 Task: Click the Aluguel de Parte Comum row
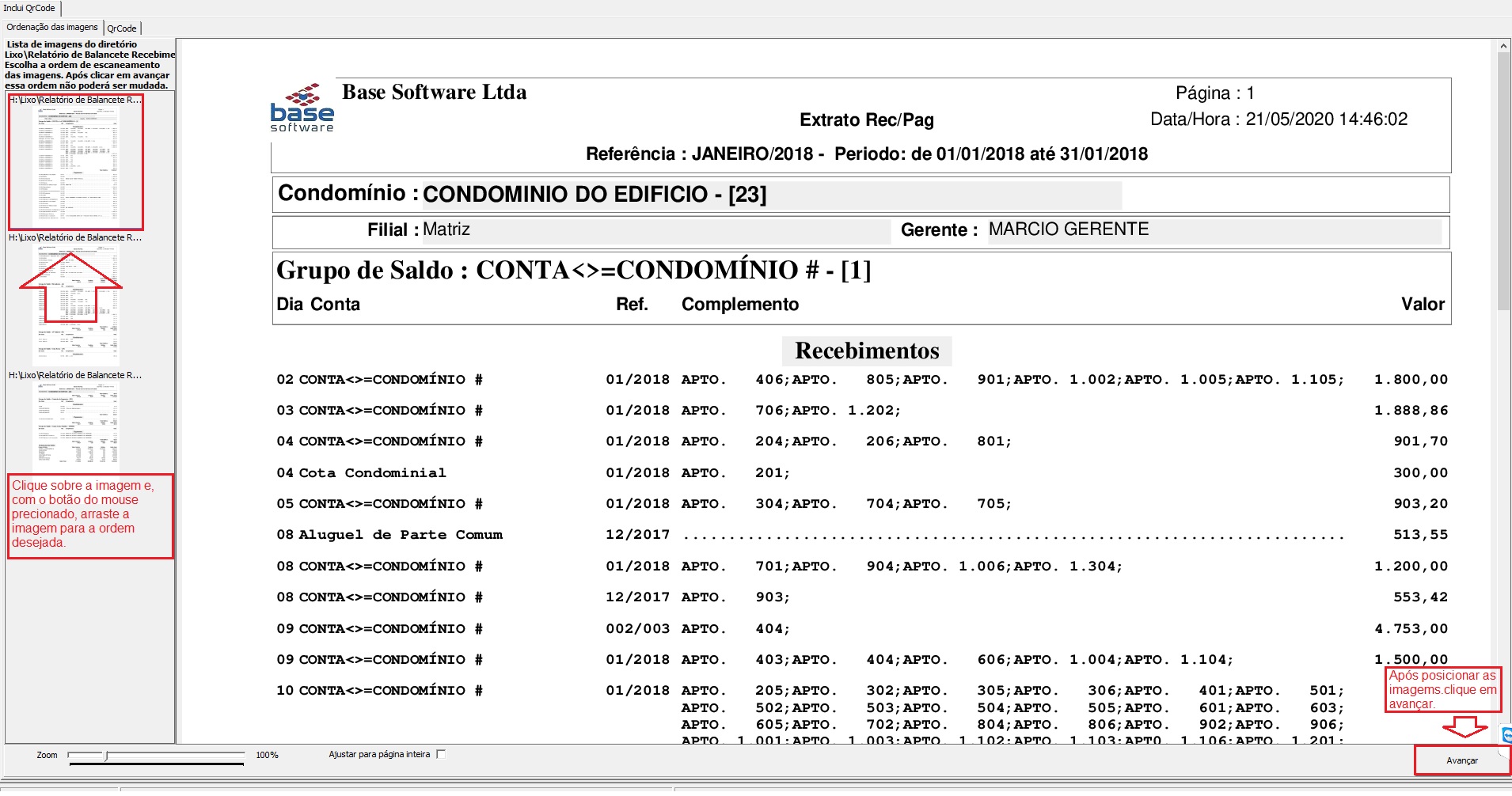(862, 535)
